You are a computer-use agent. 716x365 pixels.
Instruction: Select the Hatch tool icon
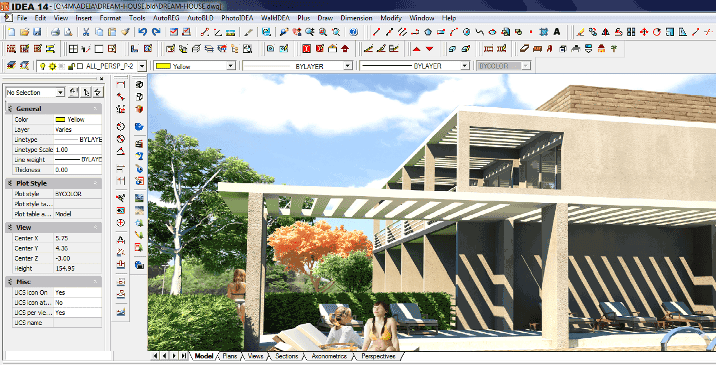(543, 32)
